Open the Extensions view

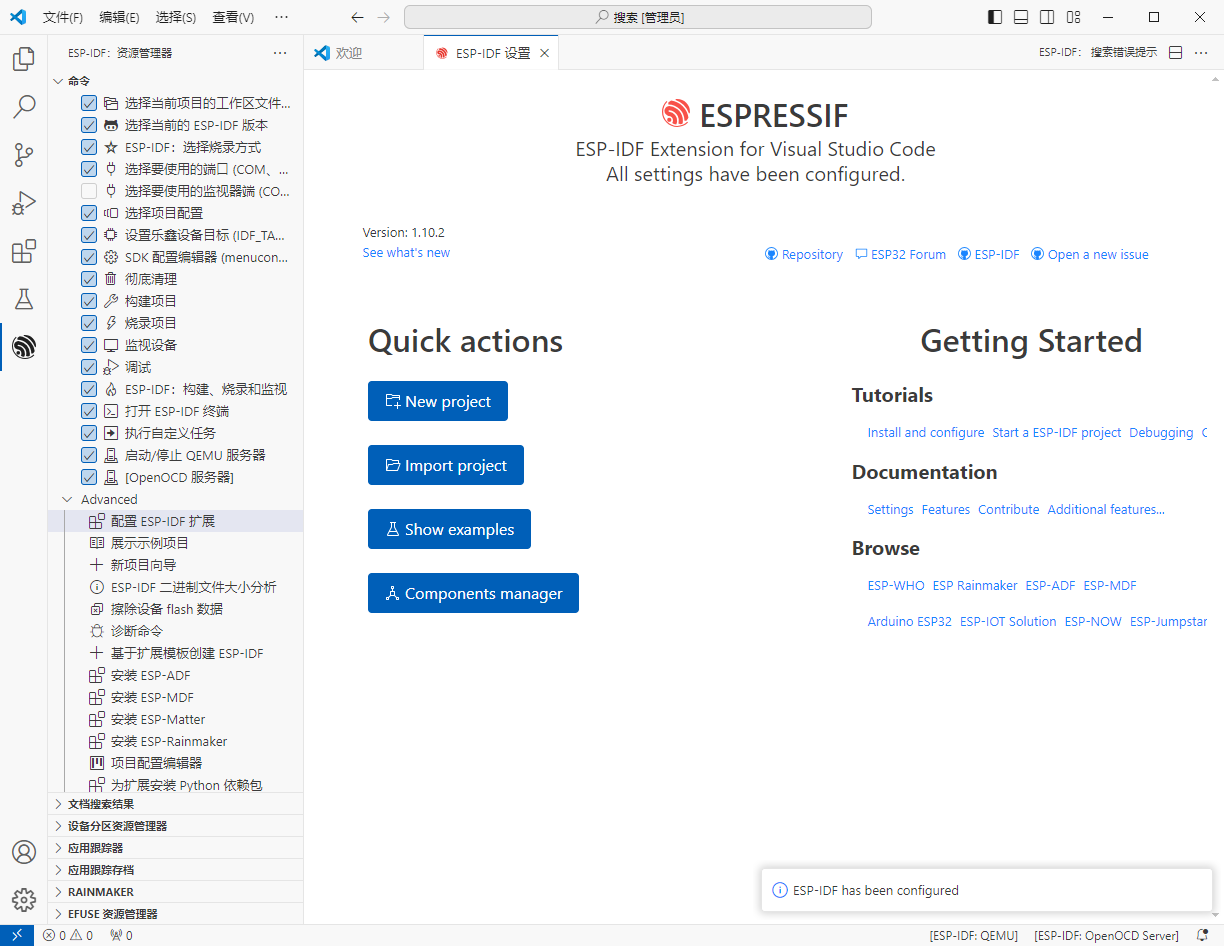(24, 251)
